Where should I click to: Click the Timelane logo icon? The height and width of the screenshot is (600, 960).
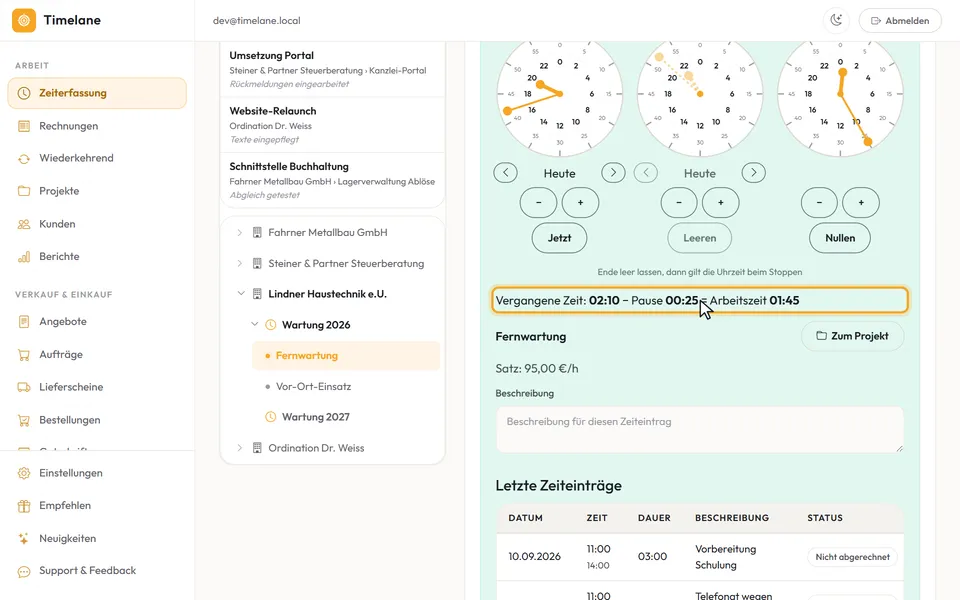pyautogui.click(x=24, y=20)
